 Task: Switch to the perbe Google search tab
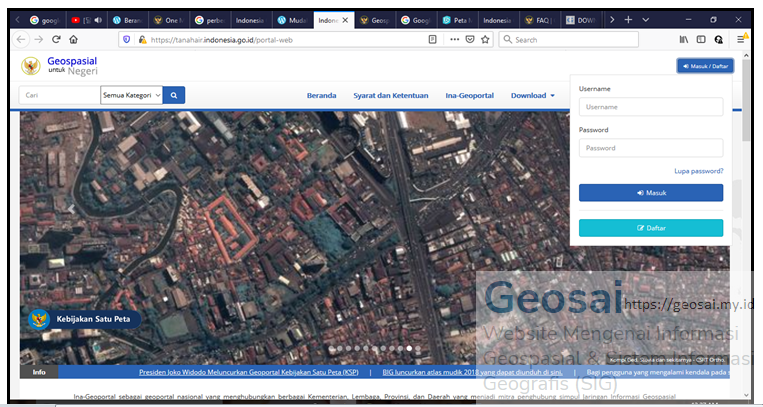pos(210,20)
